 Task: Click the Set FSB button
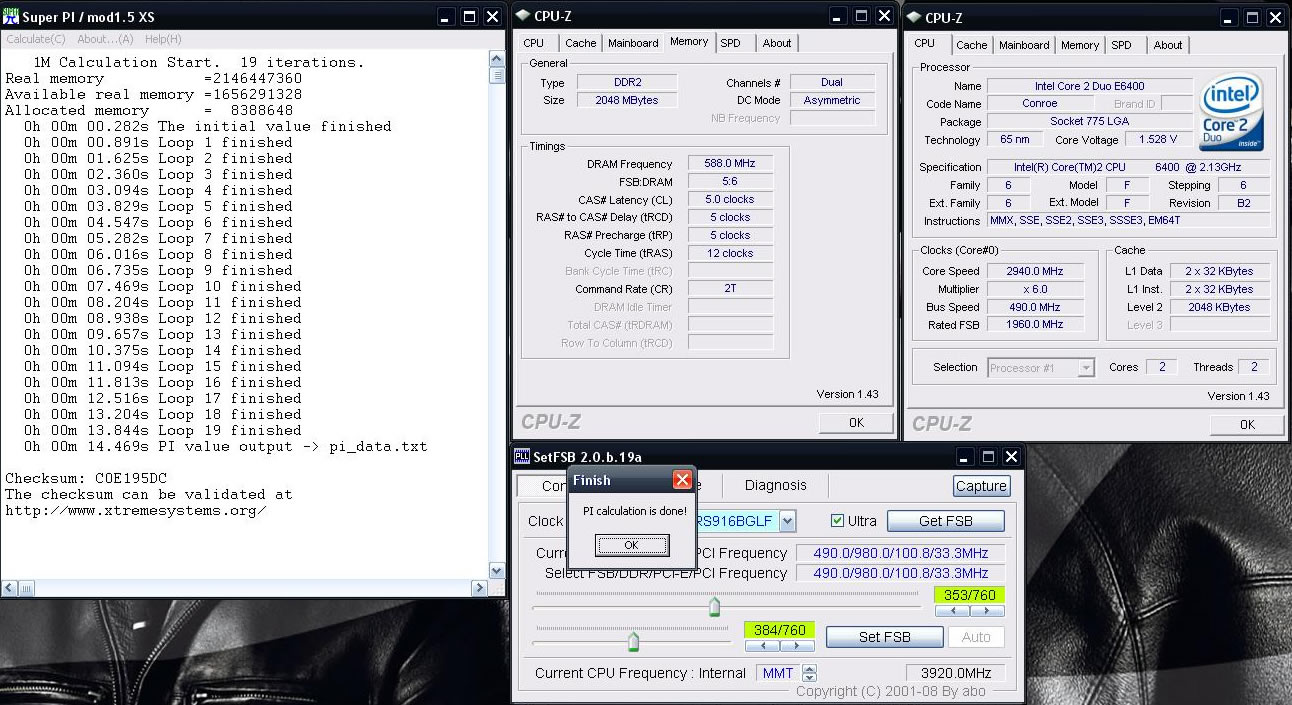click(x=885, y=637)
